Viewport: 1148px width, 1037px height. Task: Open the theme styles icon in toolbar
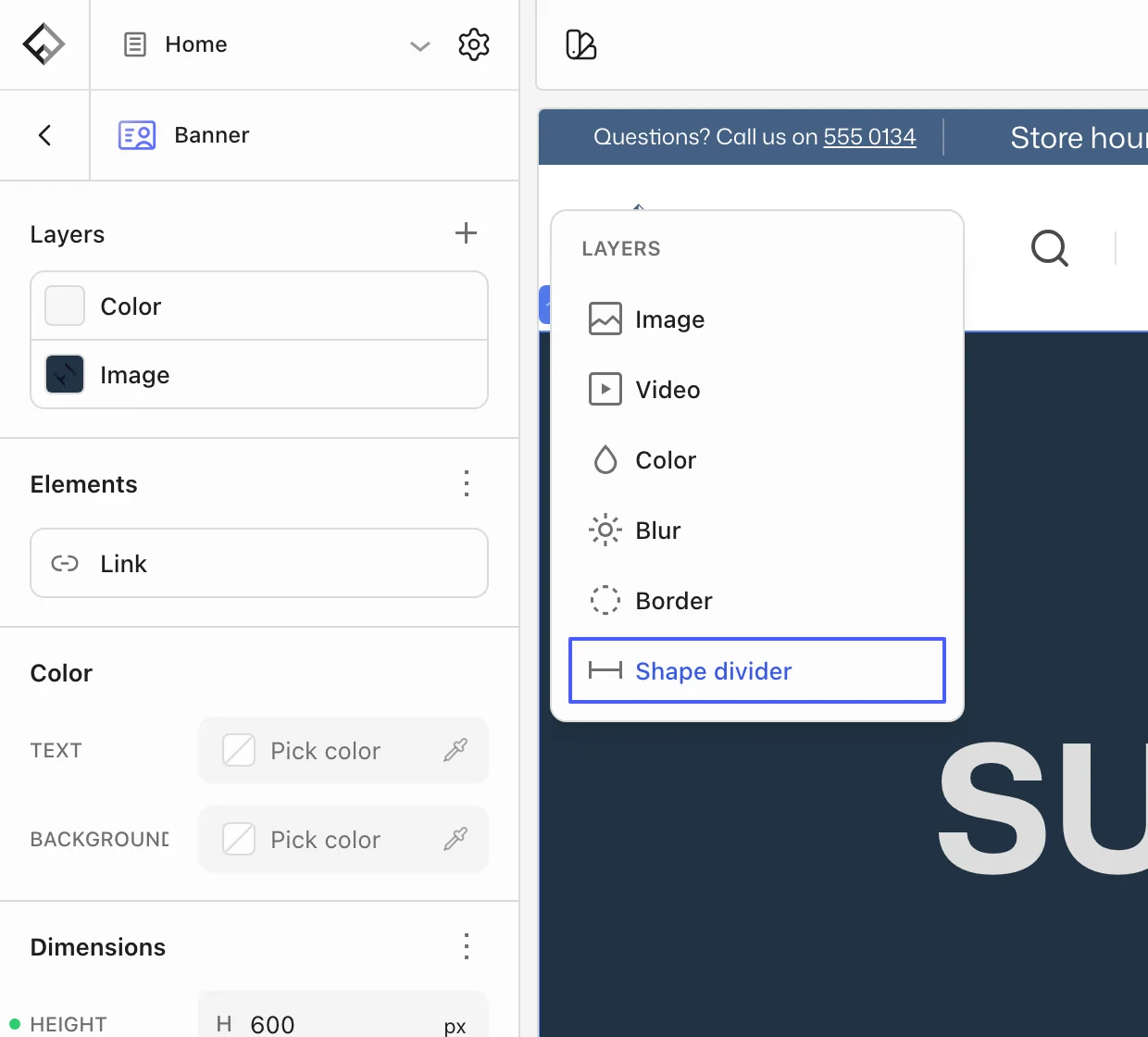(x=581, y=44)
